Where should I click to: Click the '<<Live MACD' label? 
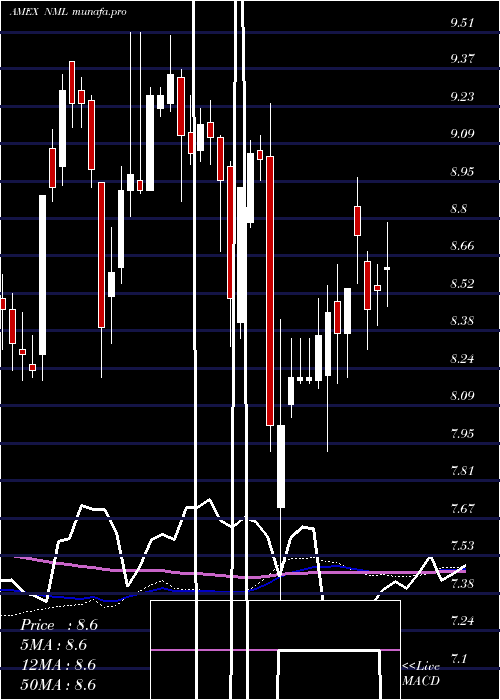[421, 674]
